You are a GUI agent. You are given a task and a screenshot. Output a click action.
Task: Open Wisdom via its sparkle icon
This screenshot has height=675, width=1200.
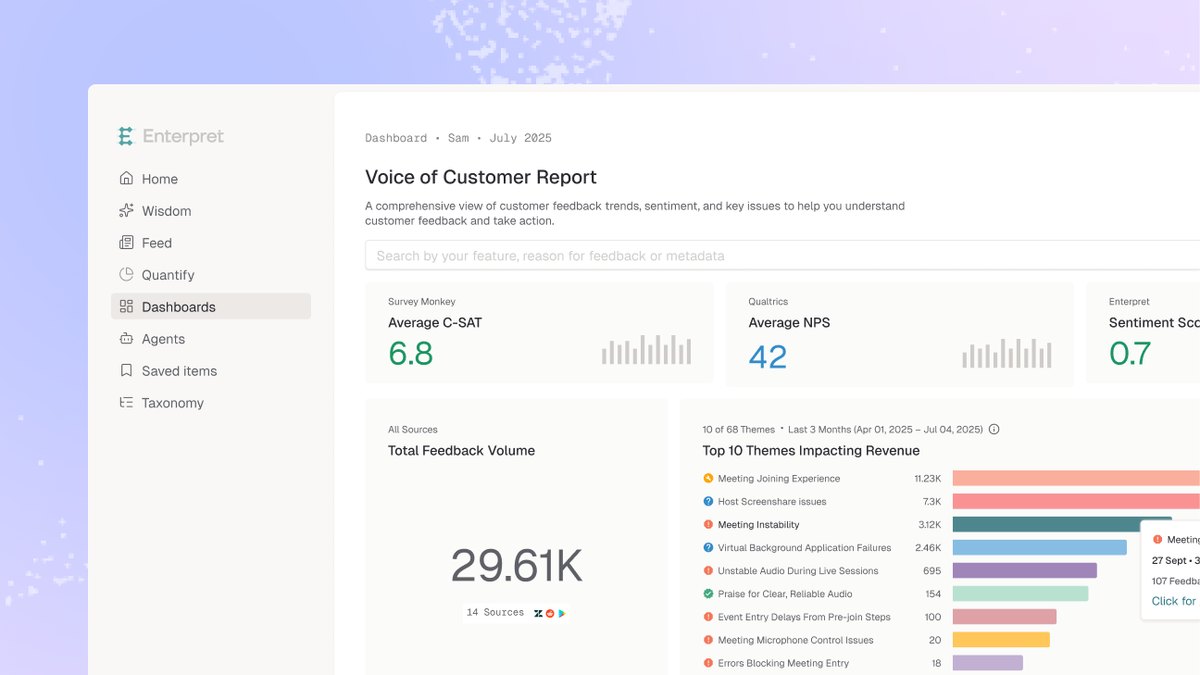click(126, 211)
